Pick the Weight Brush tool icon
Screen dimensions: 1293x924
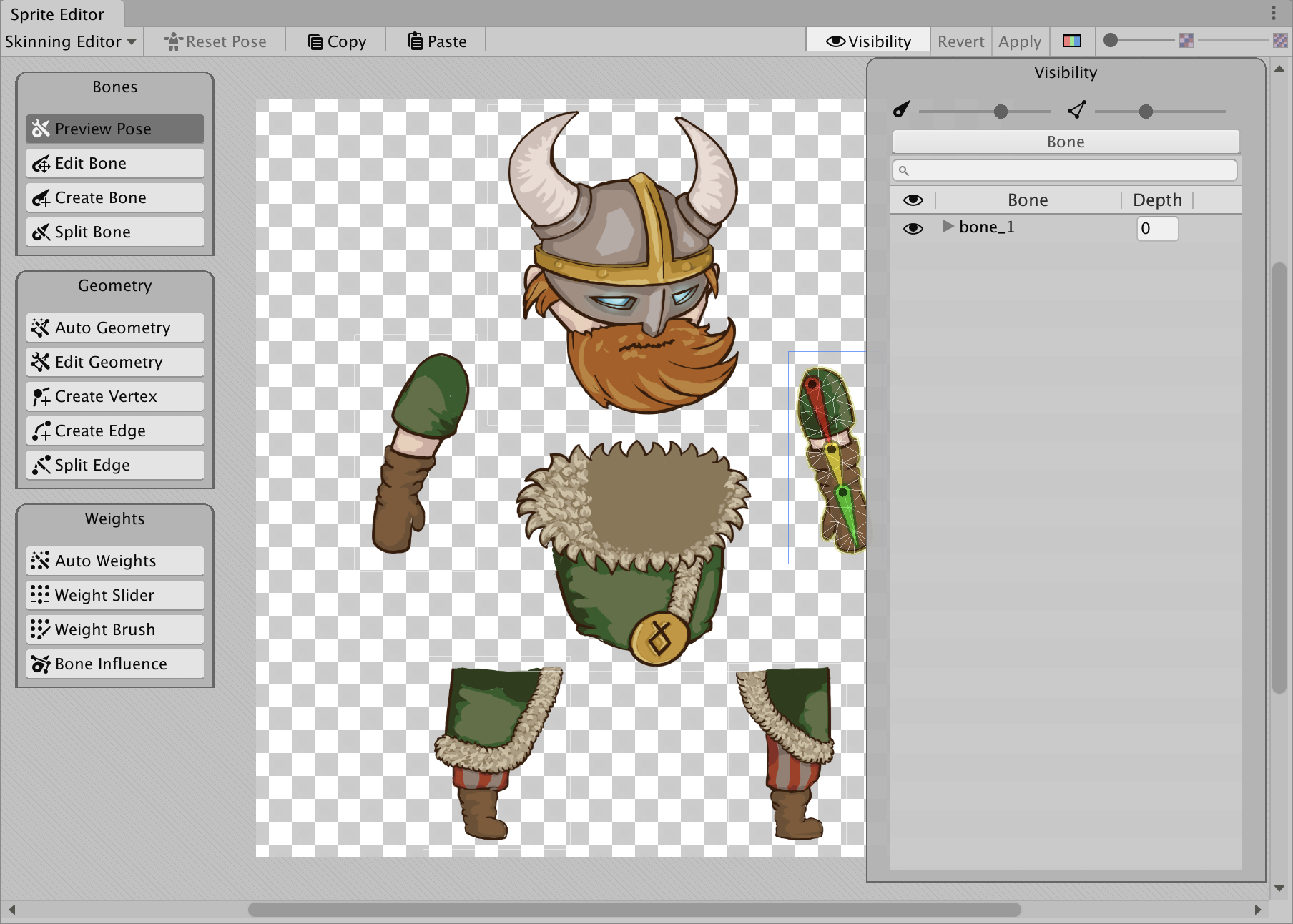coord(41,630)
